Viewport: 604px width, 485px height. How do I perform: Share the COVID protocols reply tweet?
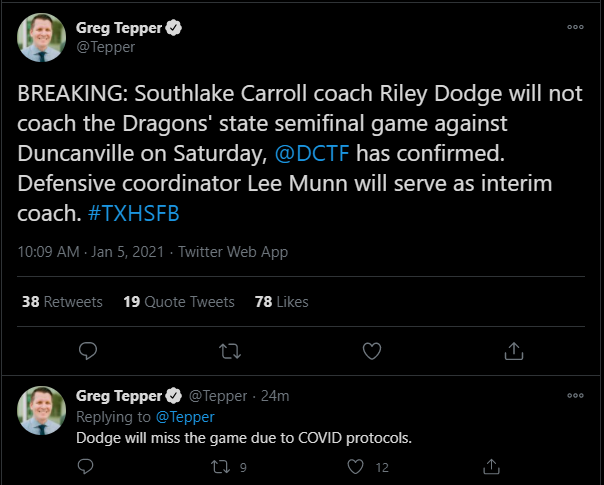click(491, 466)
